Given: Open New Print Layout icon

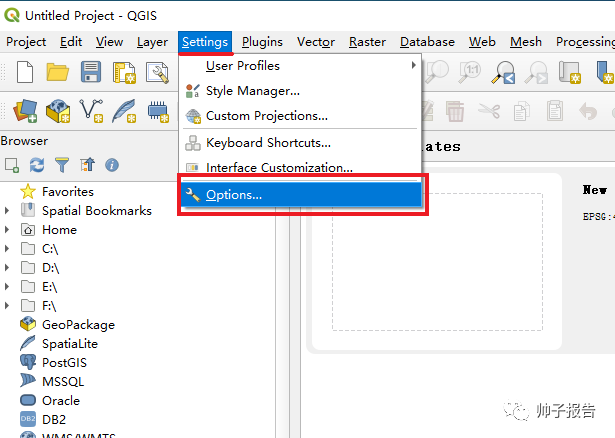Looking at the screenshot, I should point(124,73).
